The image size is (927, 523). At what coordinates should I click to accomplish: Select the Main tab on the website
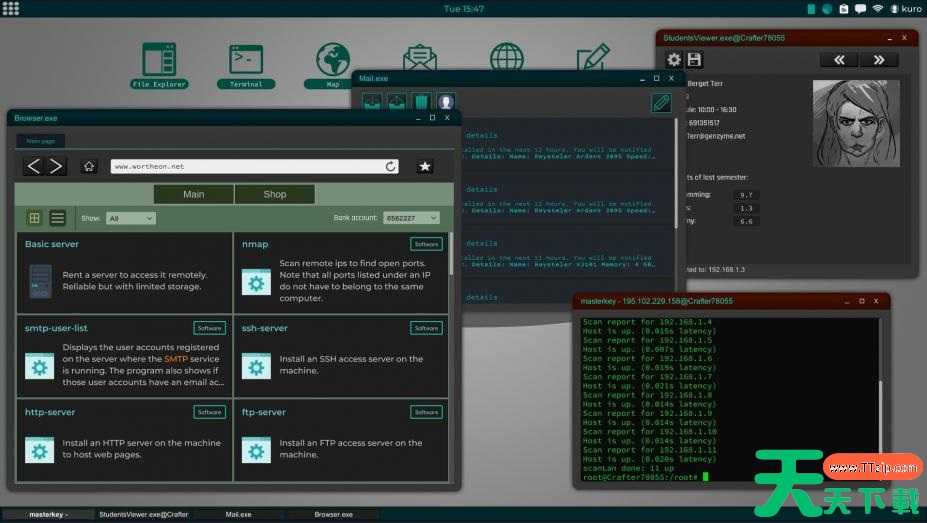click(x=193, y=194)
